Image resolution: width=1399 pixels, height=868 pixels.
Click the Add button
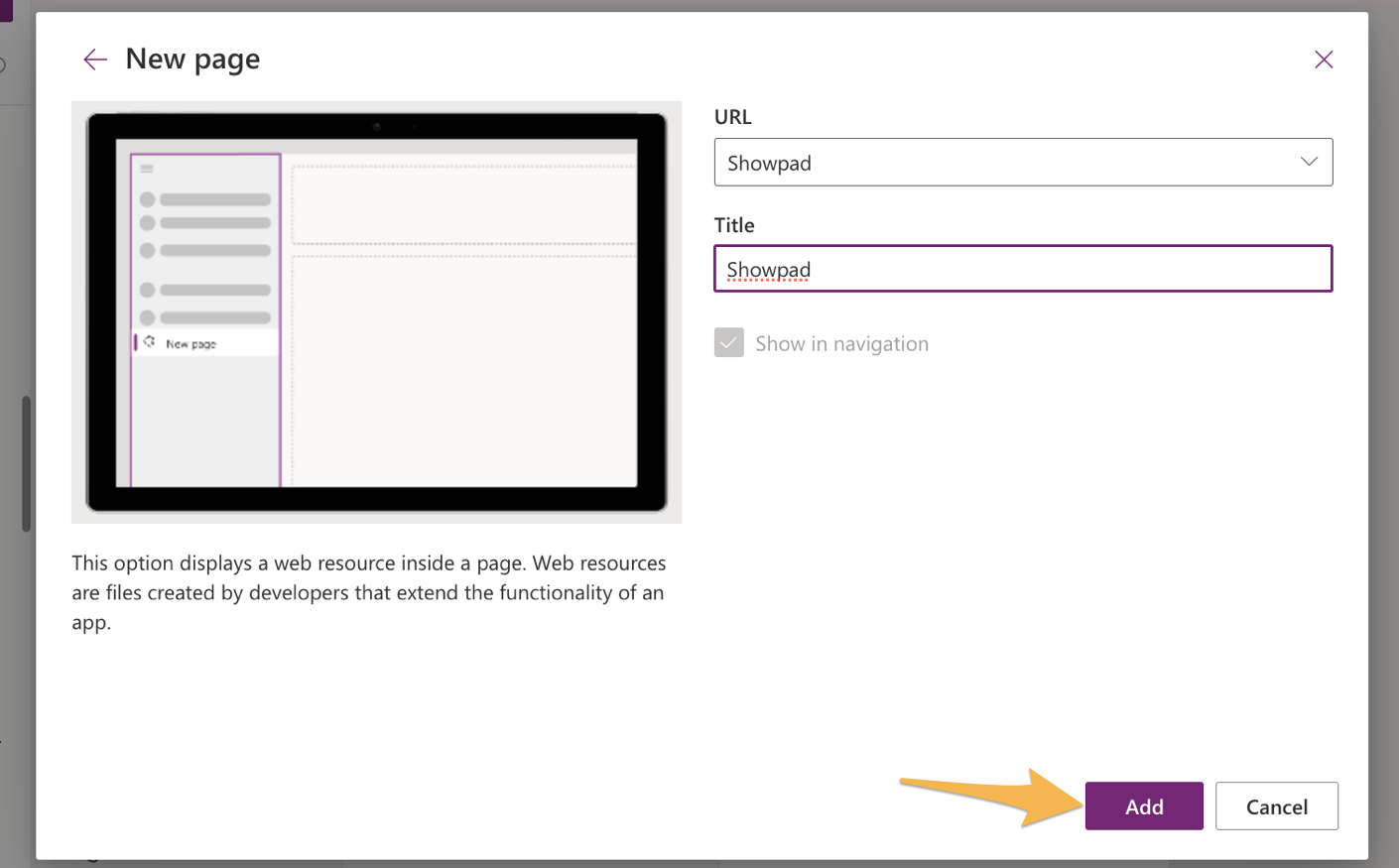pos(1144,806)
